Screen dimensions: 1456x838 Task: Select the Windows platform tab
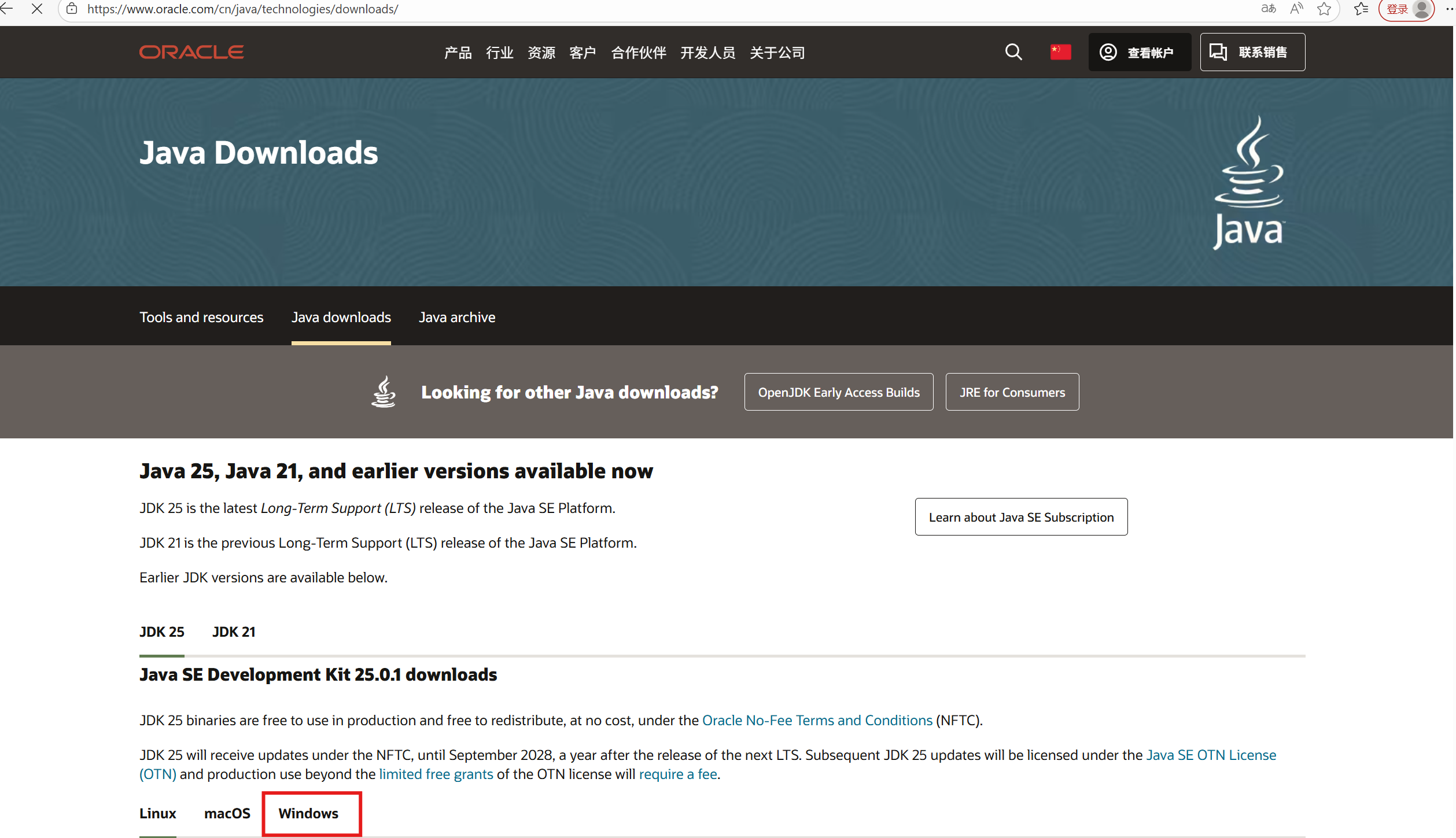[x=309, y=813]
